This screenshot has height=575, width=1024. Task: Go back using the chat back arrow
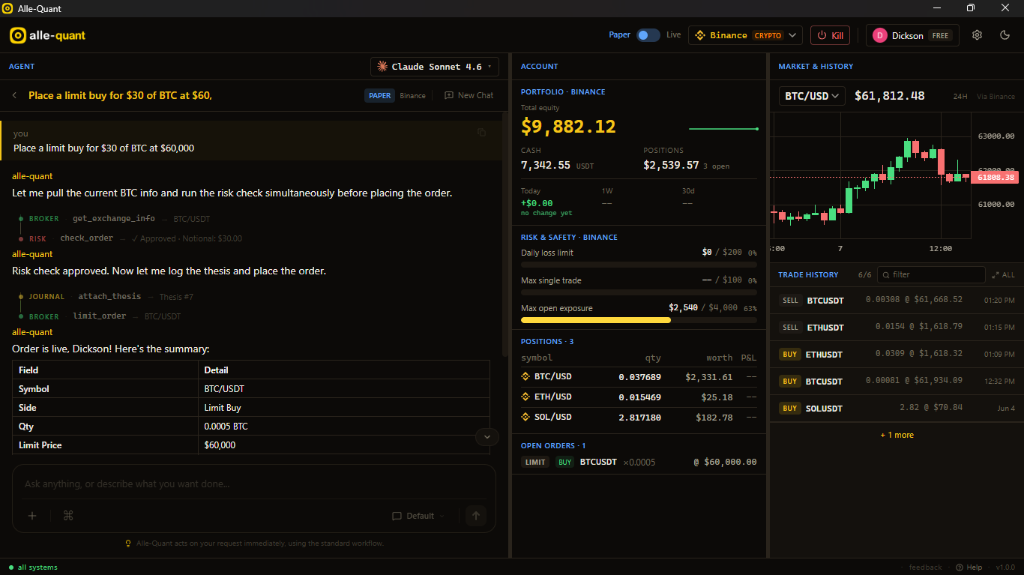coord(14,95)
